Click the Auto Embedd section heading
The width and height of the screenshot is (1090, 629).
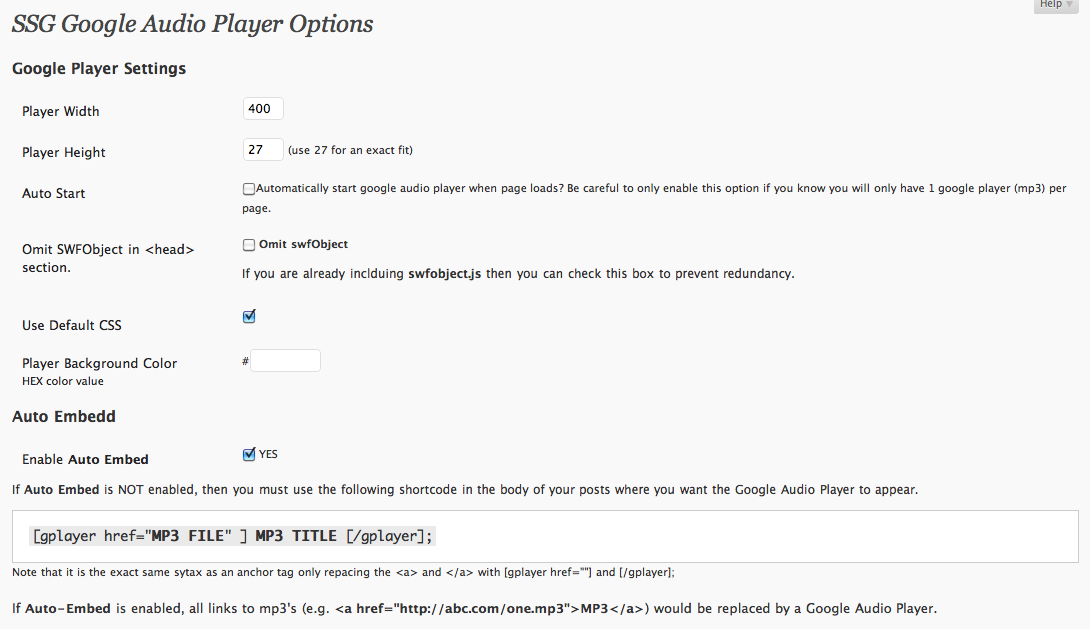pyautogui.click(x=64, y=416)
